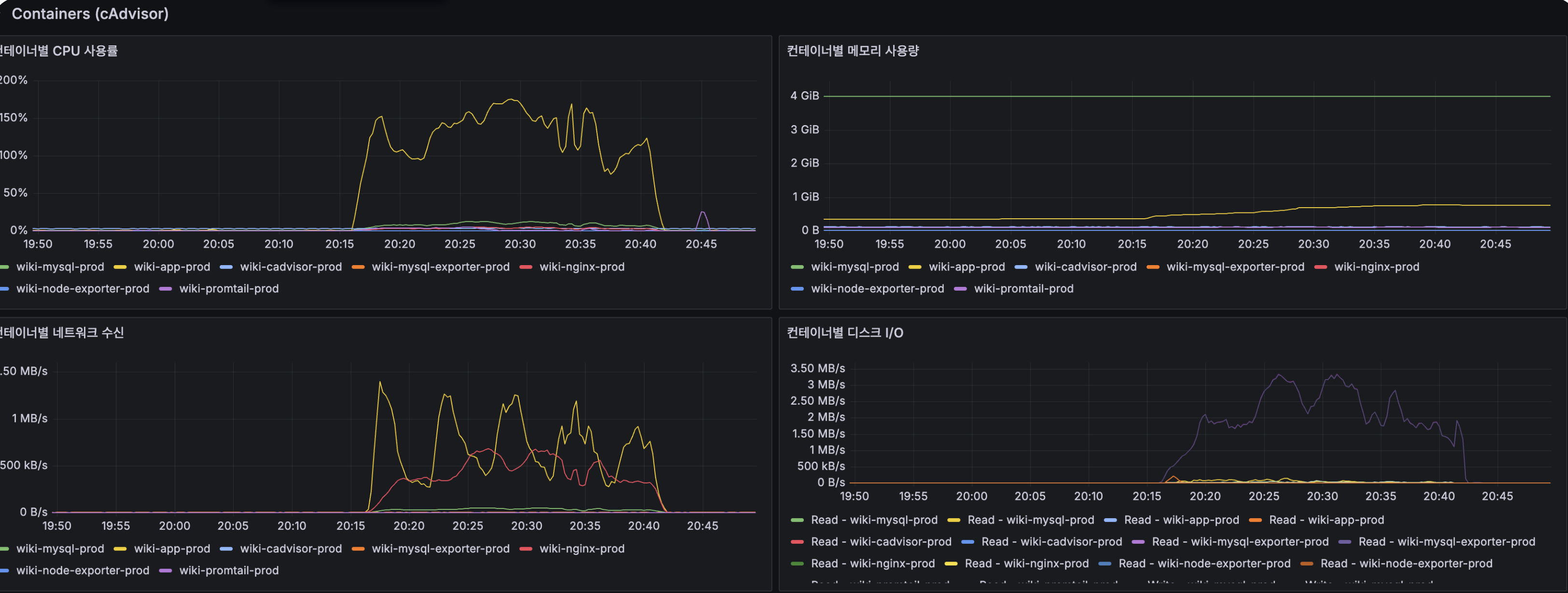Toggle wiki-mysql-prod series in the memory usage legend

pos(855,267)
